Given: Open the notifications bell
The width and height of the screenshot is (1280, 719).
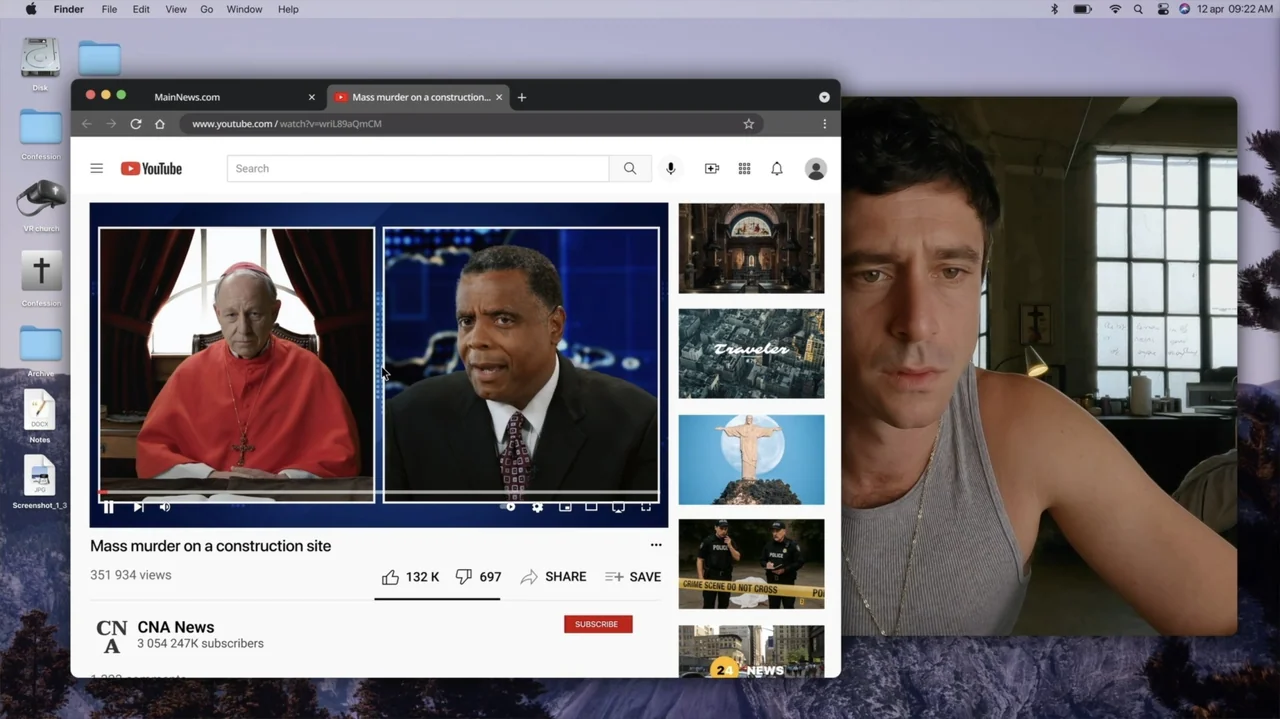Looking at the screenshot, I should click(x=777, y=169).
